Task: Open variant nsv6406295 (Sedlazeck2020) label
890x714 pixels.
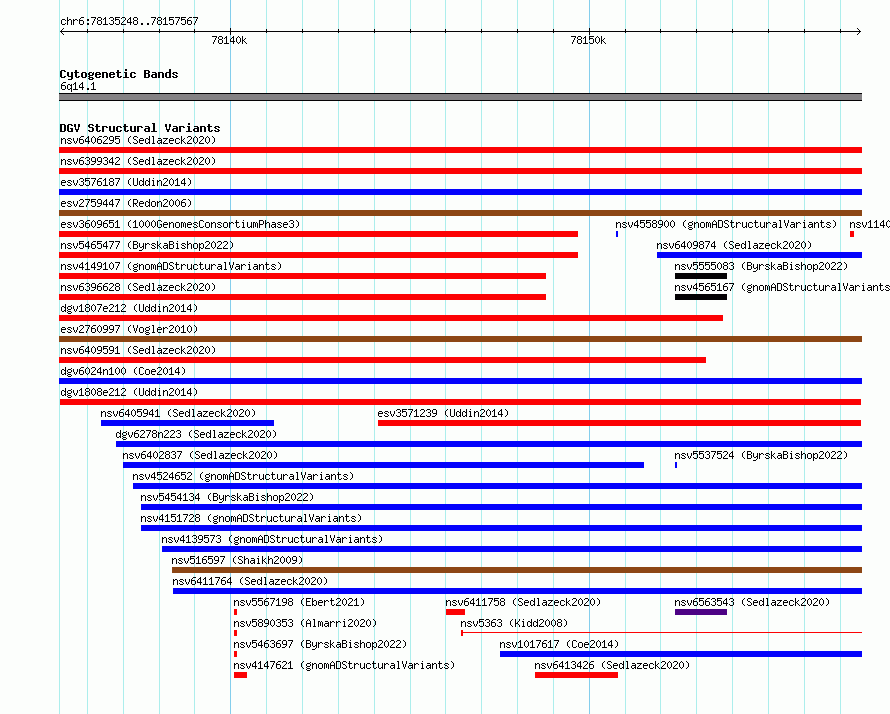Action: 138,140
